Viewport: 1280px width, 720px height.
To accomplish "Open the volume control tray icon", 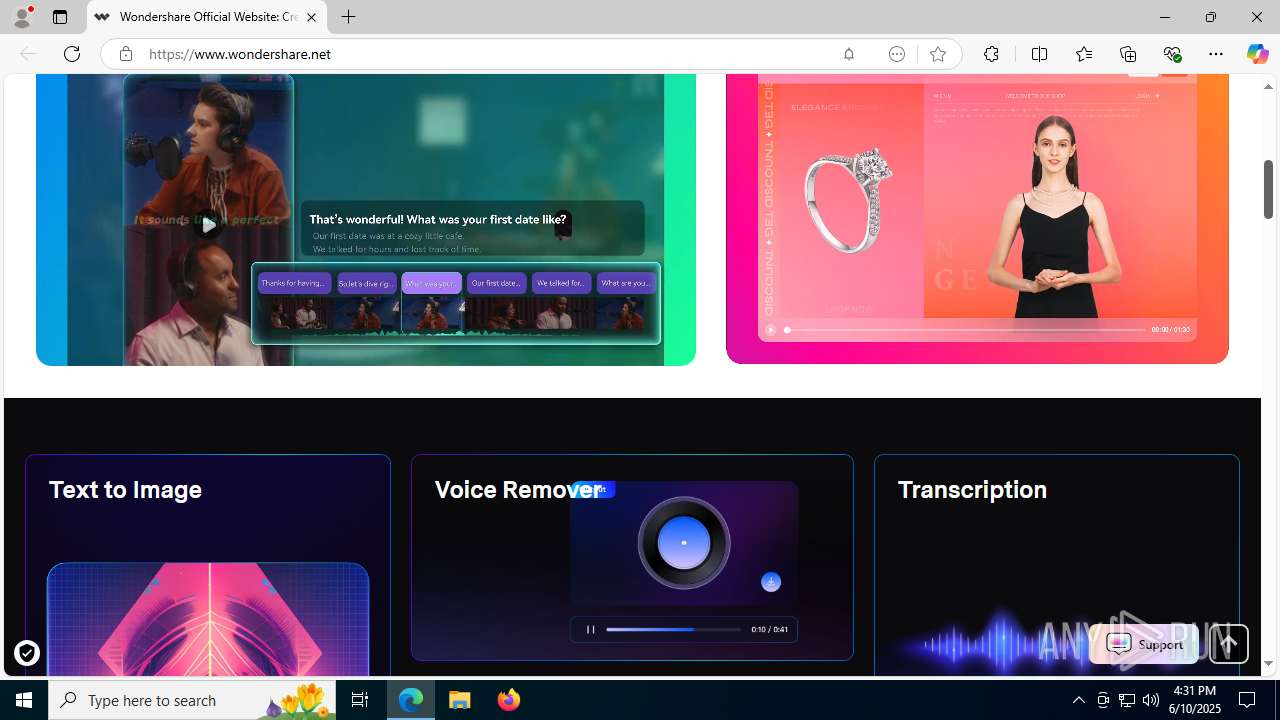I will point(1151,700).
